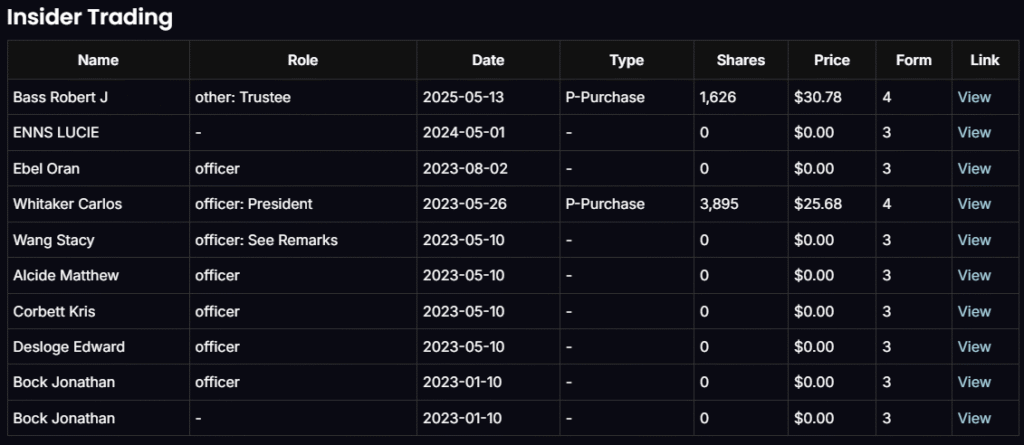1024x445 pixels.
Task: Click the Price column header
Action: pyautogui.click(x=832, y=60)
